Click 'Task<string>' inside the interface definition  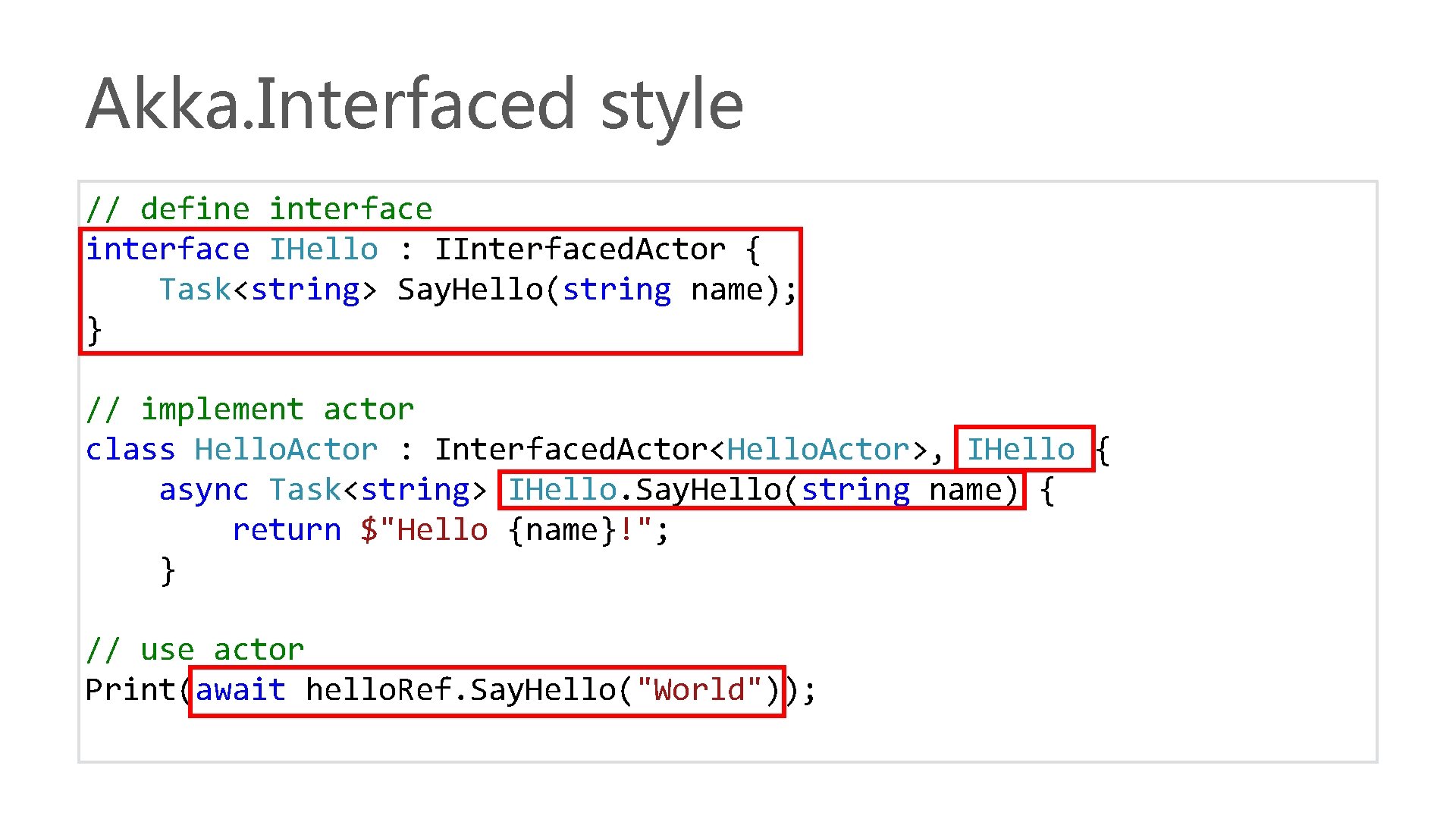click(268, 289)
